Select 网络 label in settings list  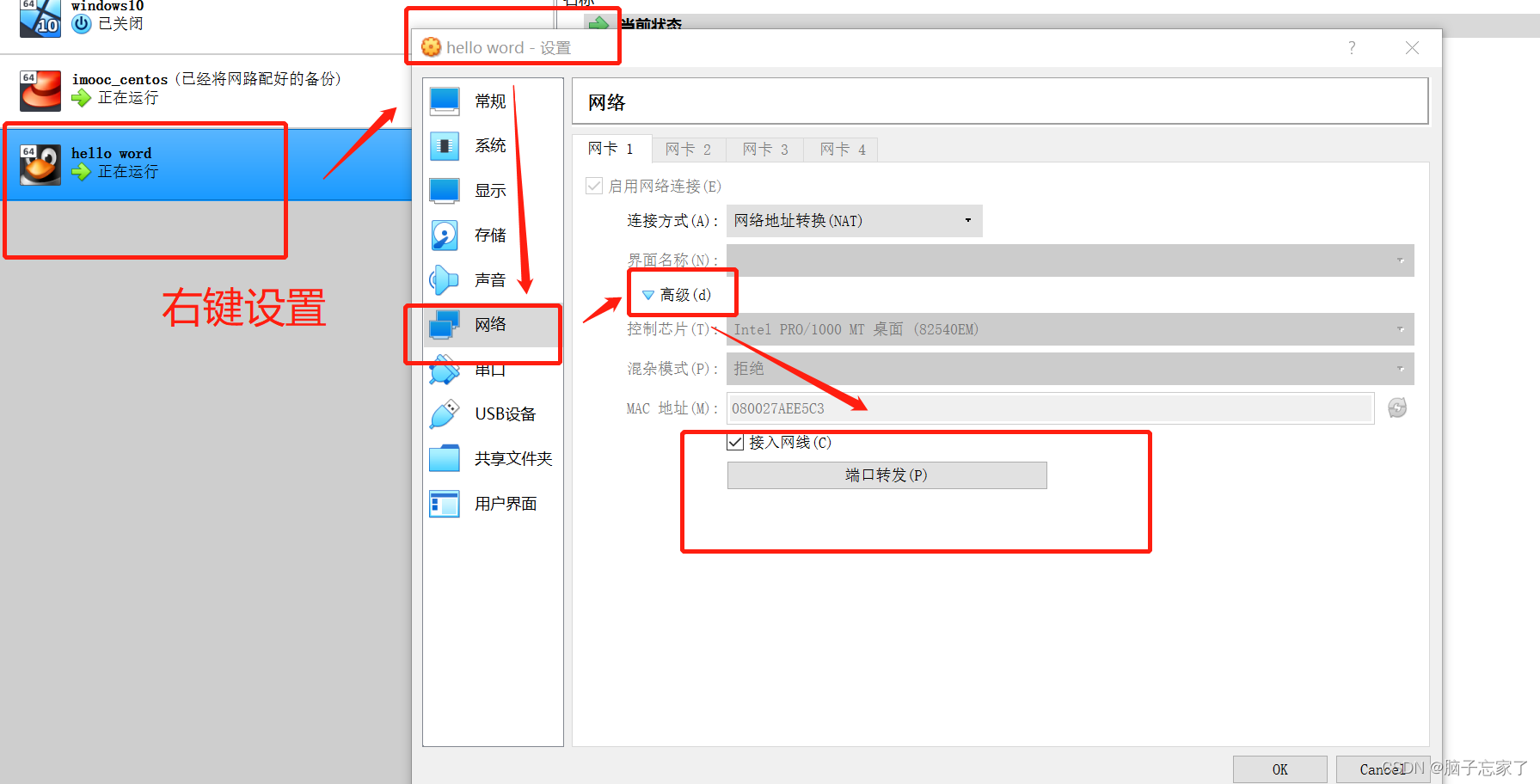pyautogui.click(x=490, y=325)
